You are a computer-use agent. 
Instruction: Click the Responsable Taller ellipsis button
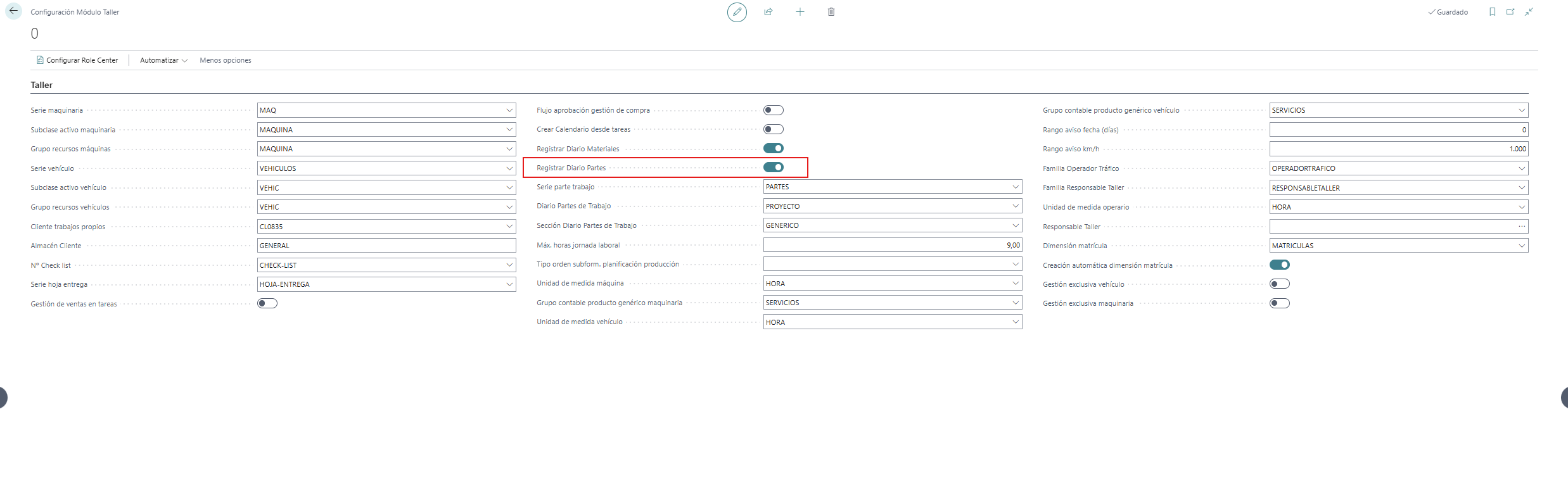click(1522, 226)
